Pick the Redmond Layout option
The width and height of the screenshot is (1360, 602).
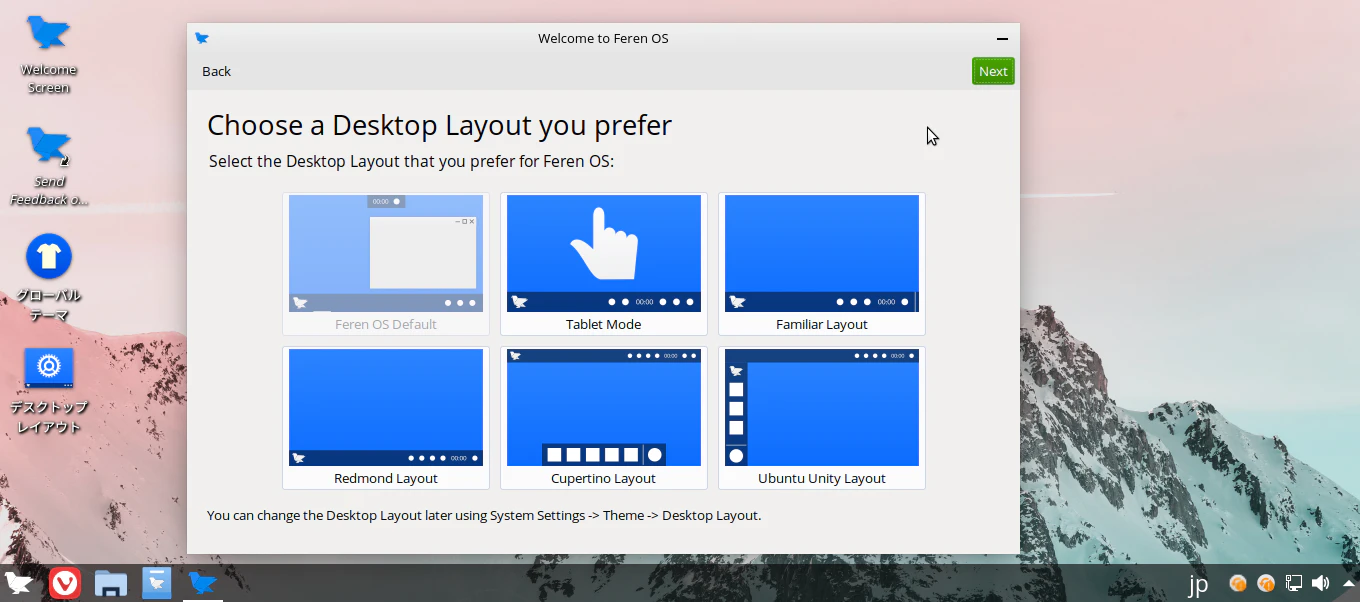pyautogui.click(x=386, y=418)
